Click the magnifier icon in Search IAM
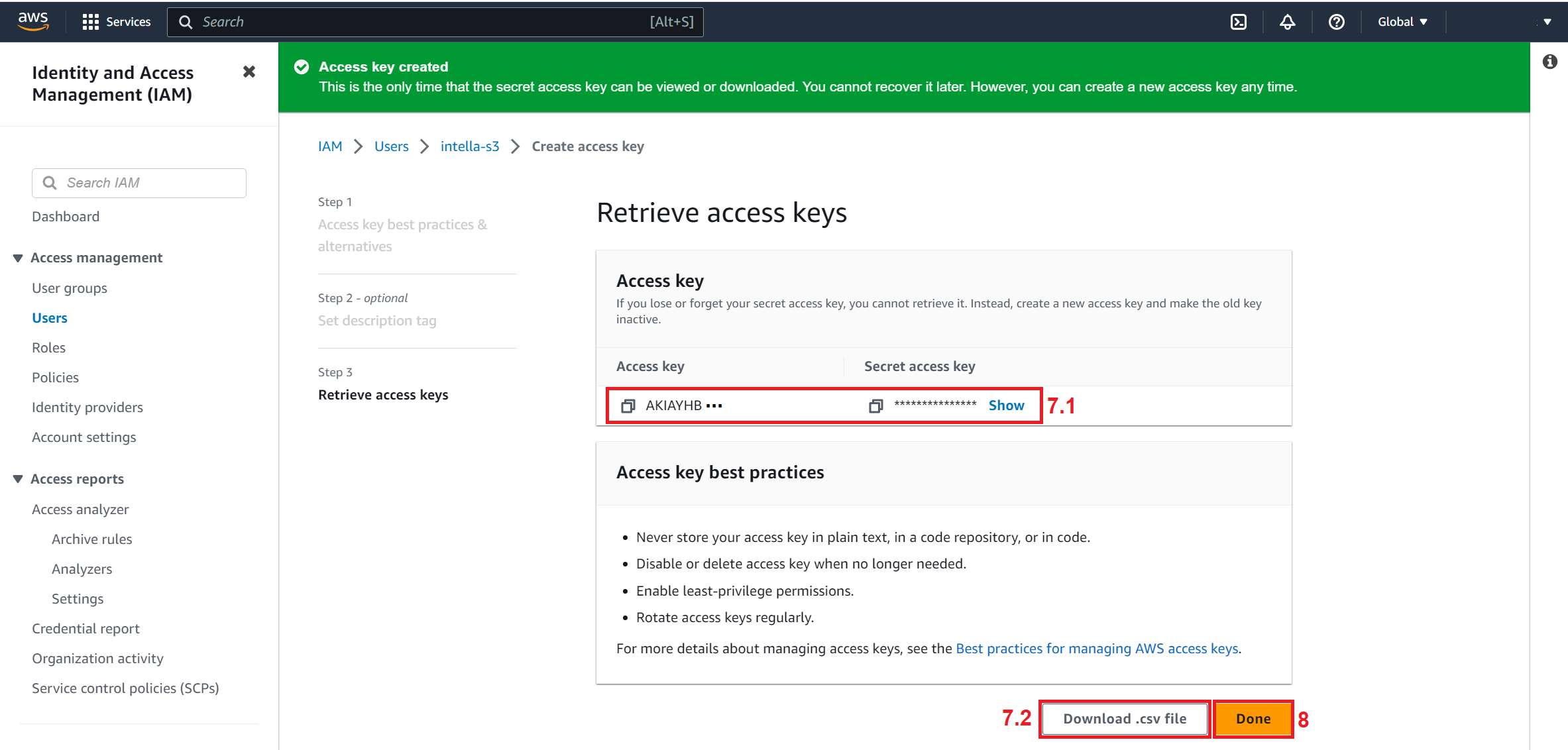Screen dimensions: 1568x750 (50, 183)
